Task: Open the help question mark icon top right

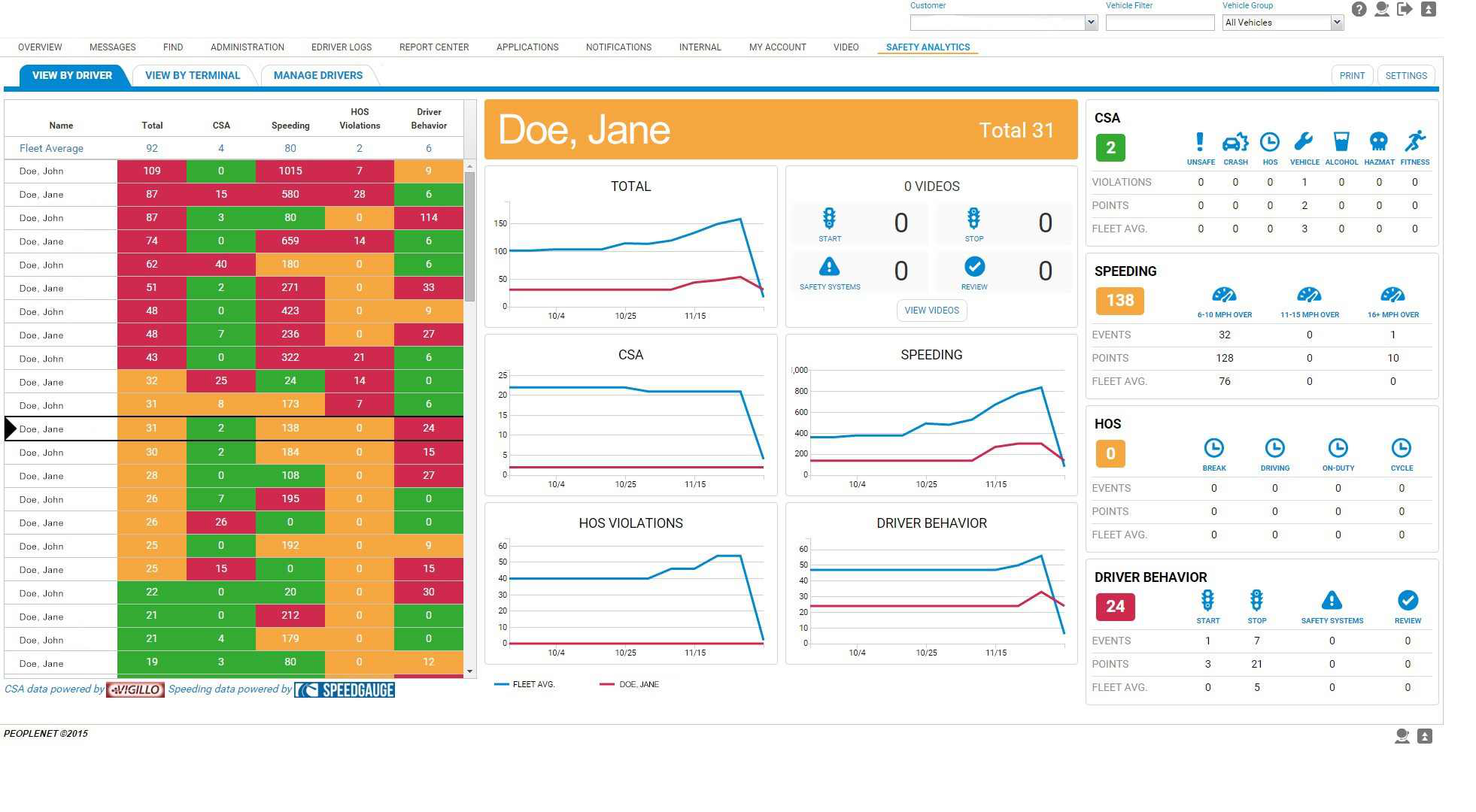Action: coord(1359,10)
